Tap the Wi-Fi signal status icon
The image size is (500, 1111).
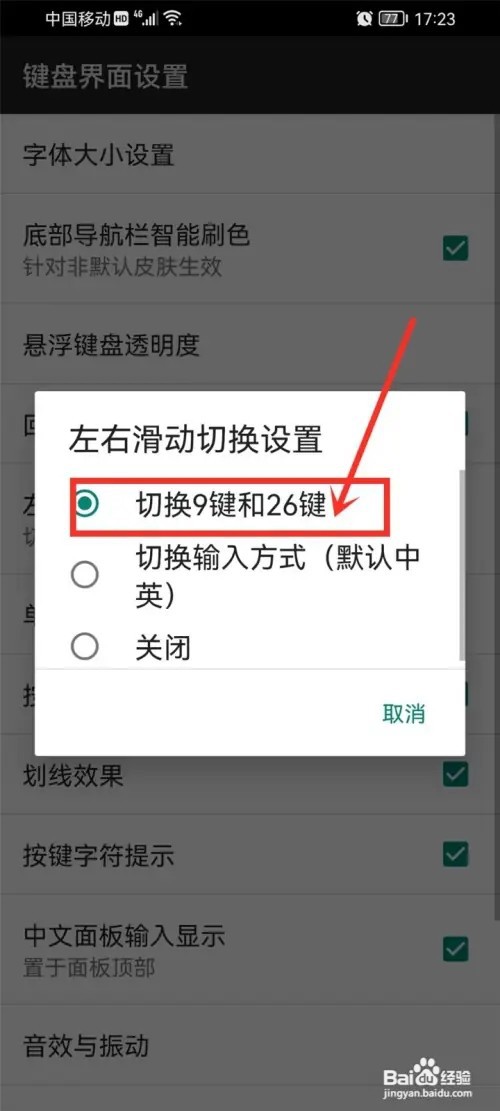click(x=172, y=18)
